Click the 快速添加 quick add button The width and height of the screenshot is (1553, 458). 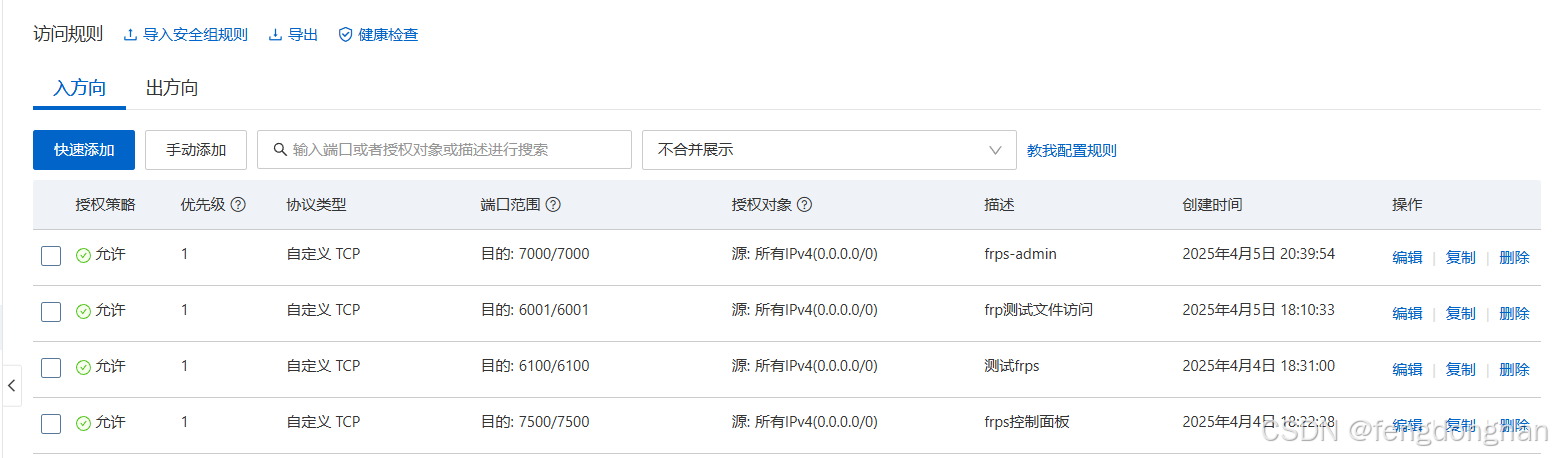point(84,150)
